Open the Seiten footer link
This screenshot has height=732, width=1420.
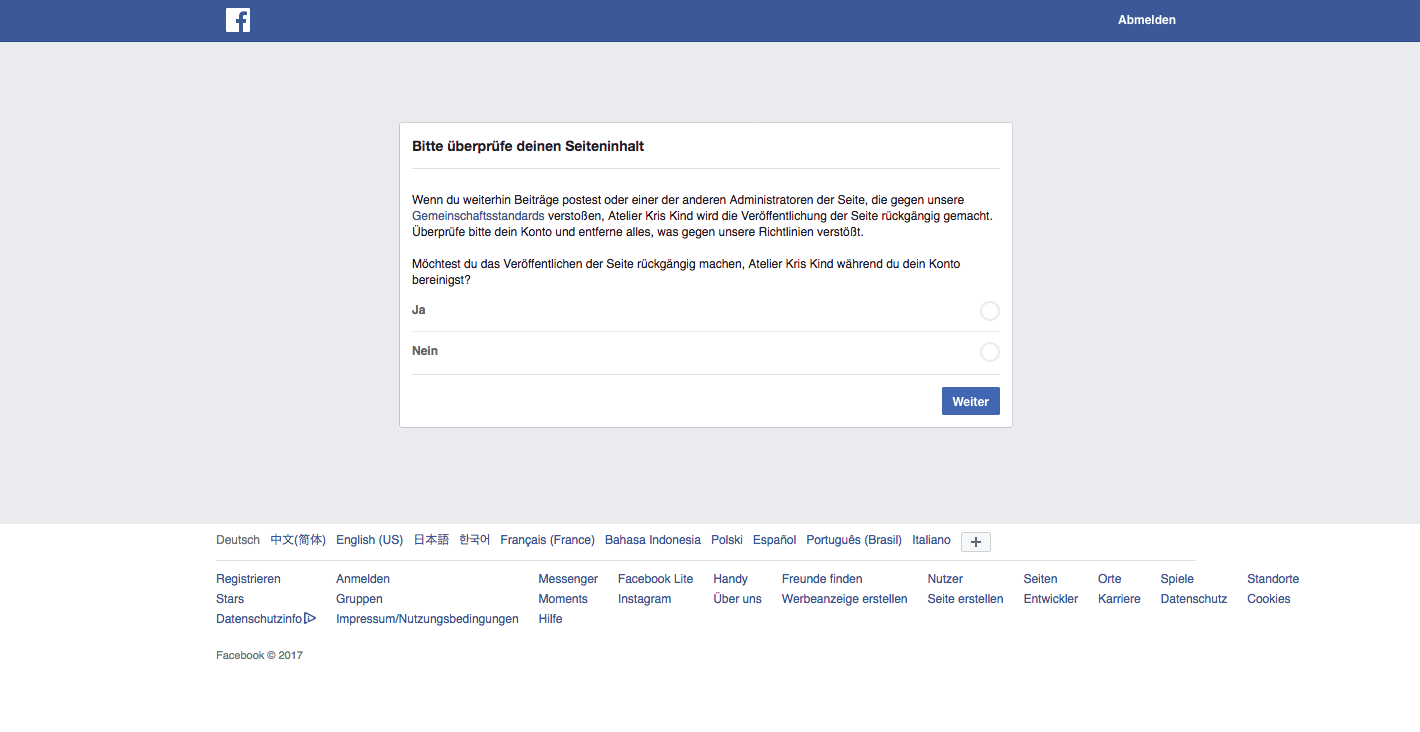click(1040, 579)
